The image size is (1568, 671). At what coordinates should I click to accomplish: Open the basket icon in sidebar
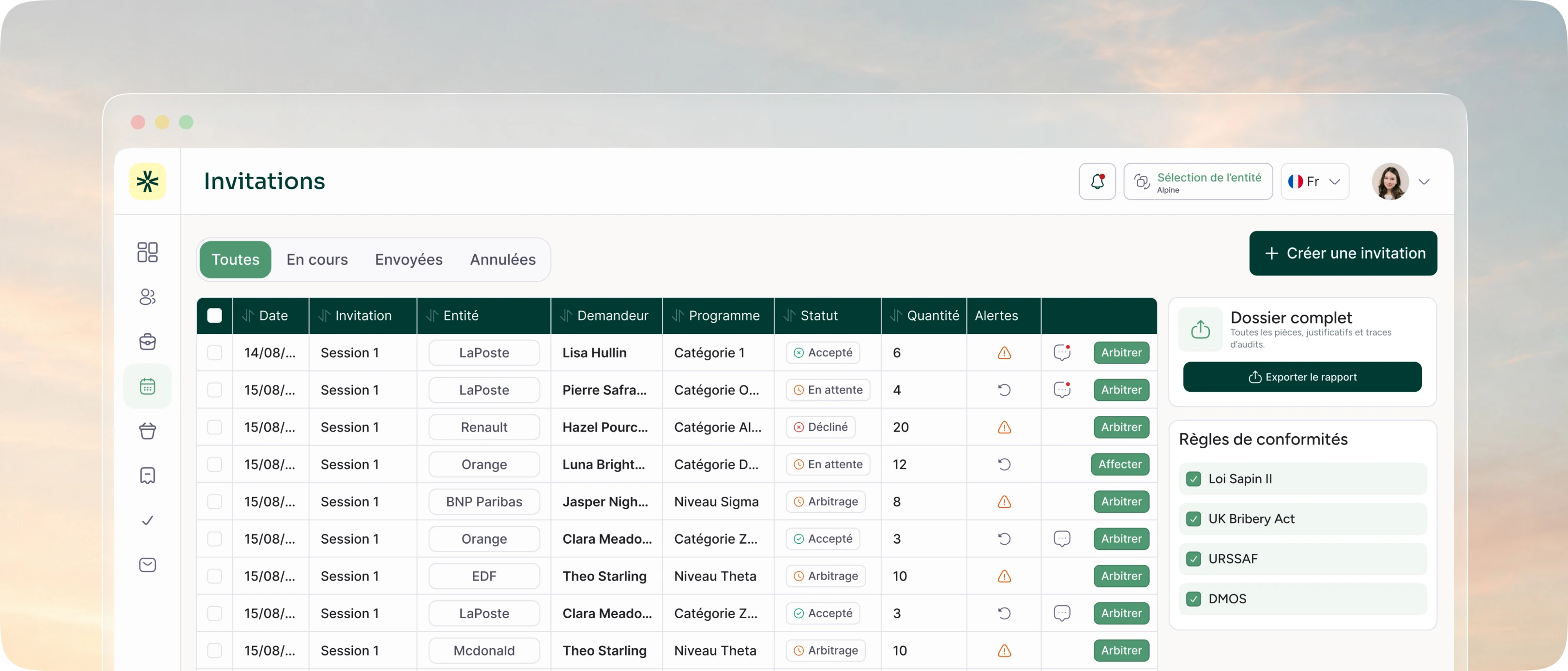coord(147,431)
